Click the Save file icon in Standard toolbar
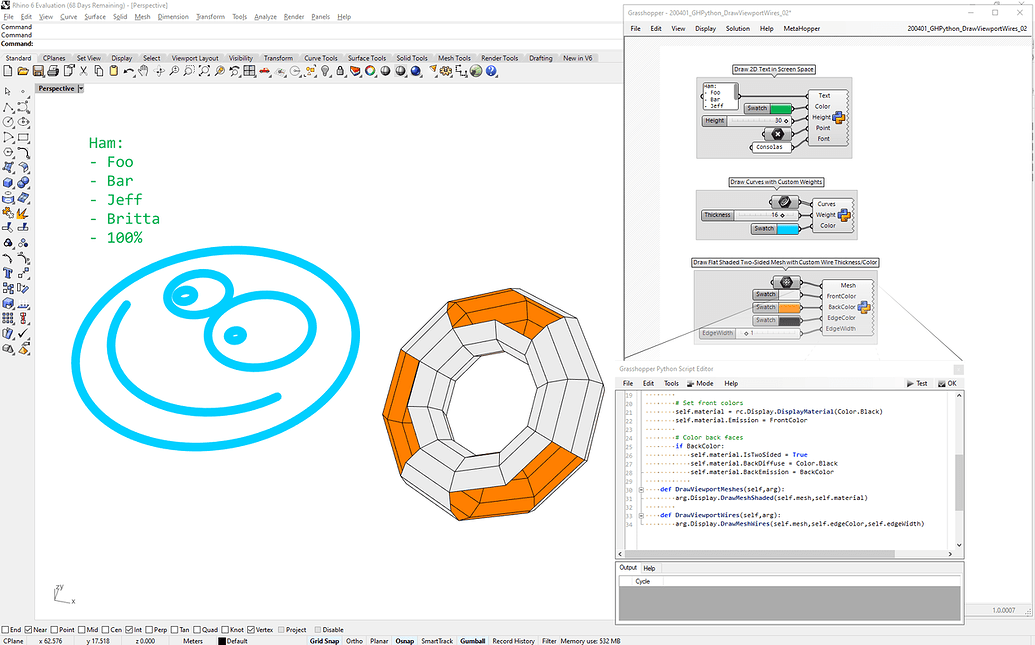 click(37, 72)
